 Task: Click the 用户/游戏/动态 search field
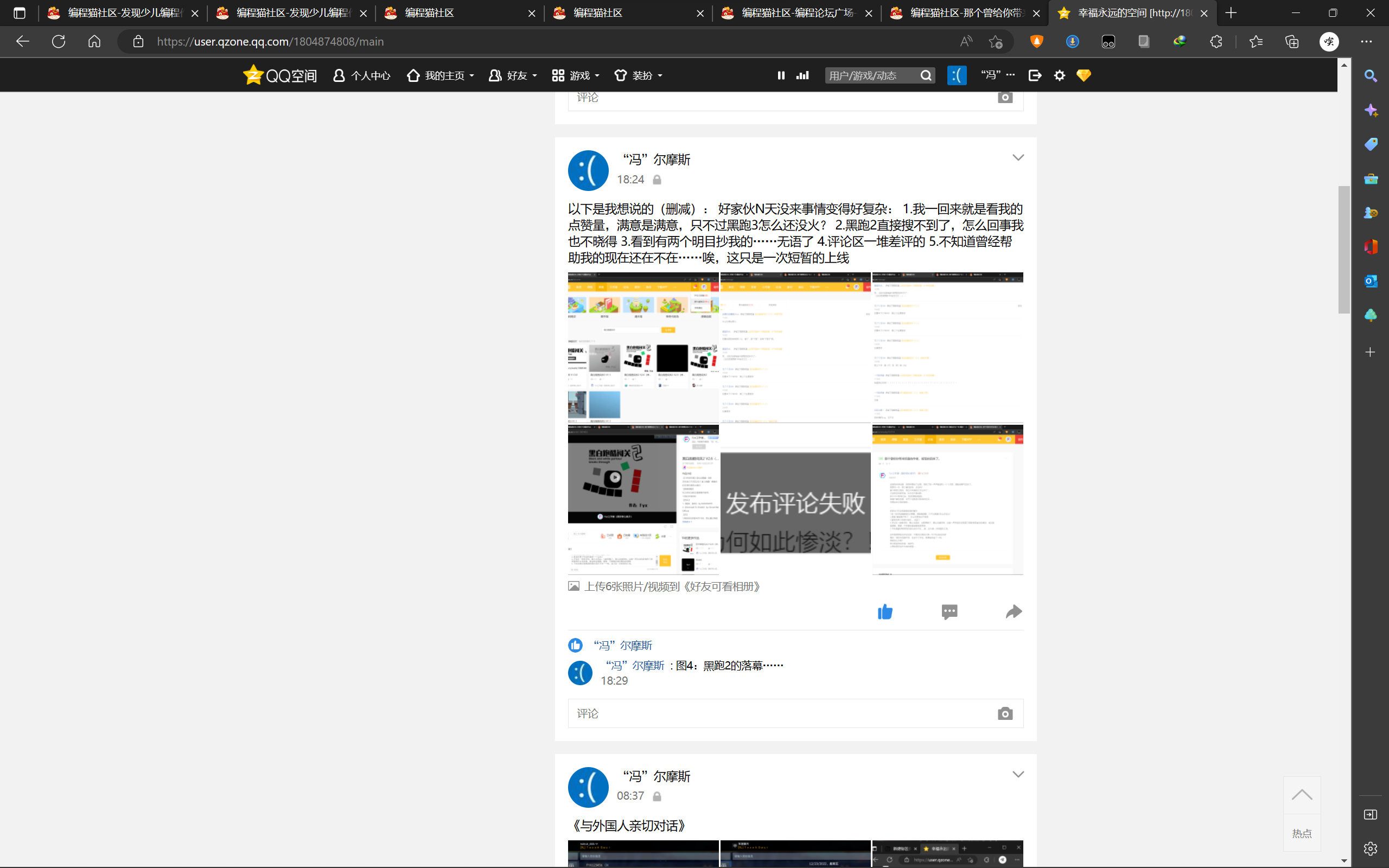click(x=871, y=75)
